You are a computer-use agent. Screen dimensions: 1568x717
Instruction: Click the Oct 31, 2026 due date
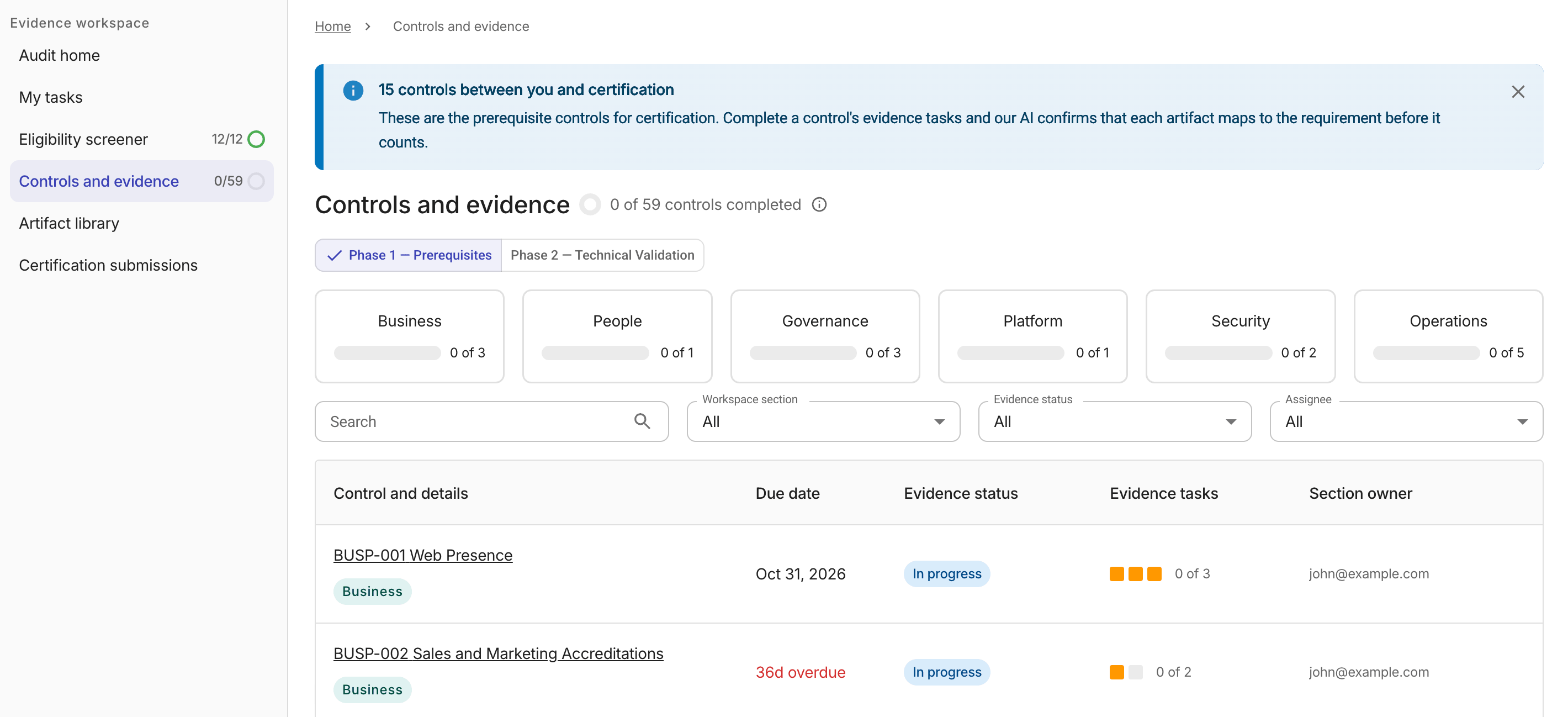801,574
